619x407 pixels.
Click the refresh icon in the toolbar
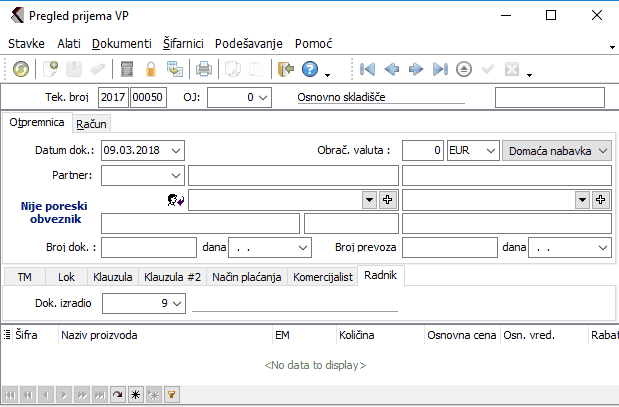pos(21,69)
